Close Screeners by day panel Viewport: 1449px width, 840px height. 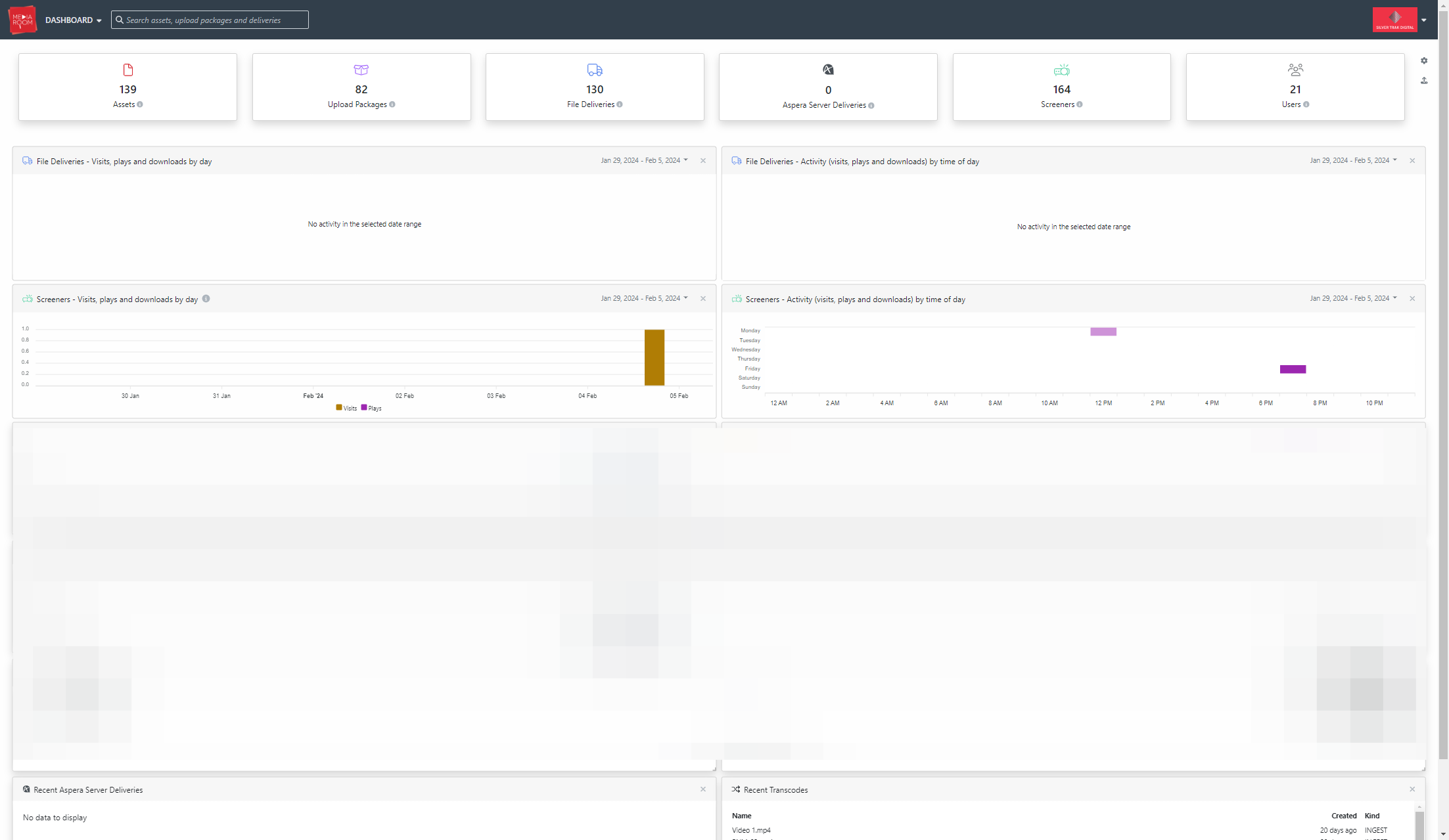click(x=703, y=298)
